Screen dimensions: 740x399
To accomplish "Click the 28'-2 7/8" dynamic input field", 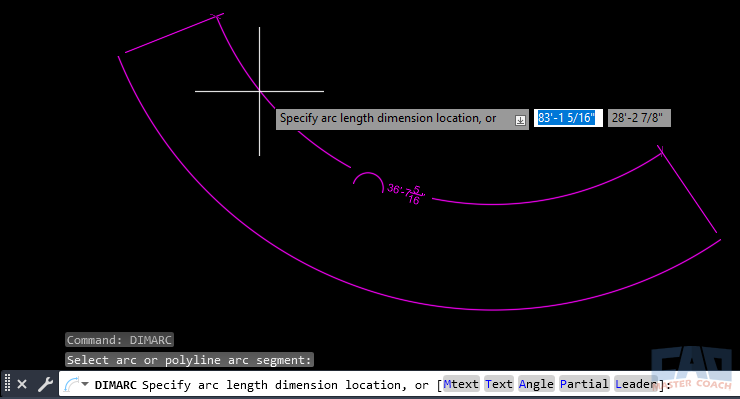I will coord(639,118).
